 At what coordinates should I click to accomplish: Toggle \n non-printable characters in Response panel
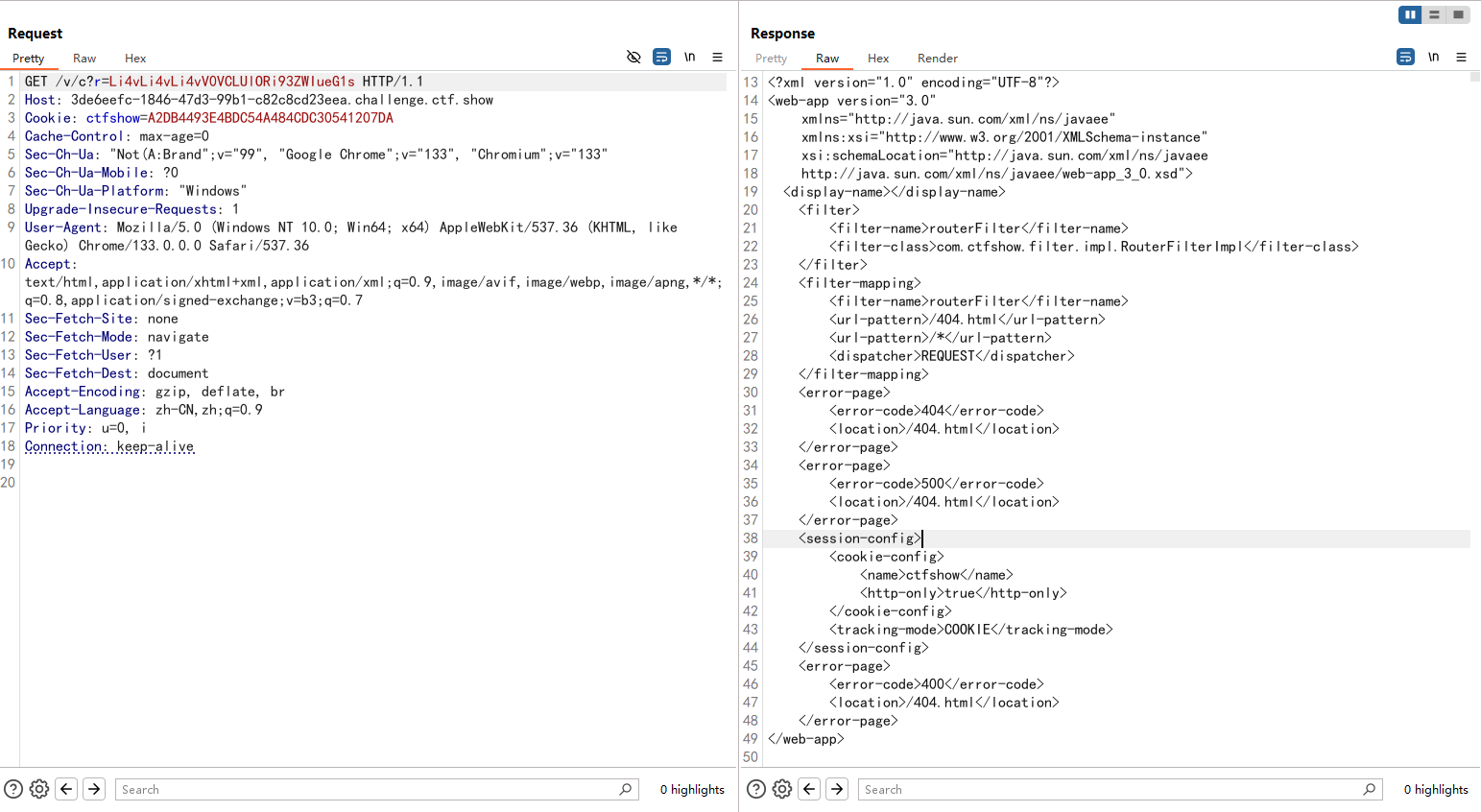pos(1433,58)
